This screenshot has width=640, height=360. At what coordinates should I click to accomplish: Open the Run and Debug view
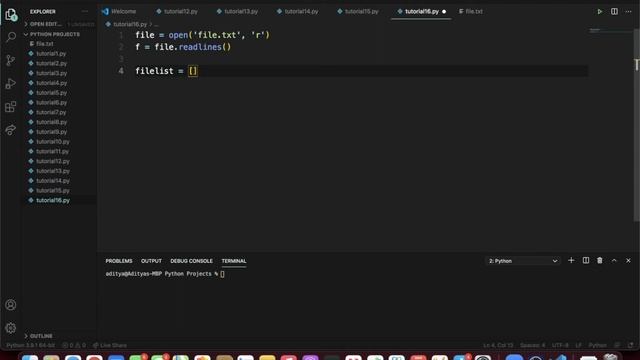click(x=11, y=84)
